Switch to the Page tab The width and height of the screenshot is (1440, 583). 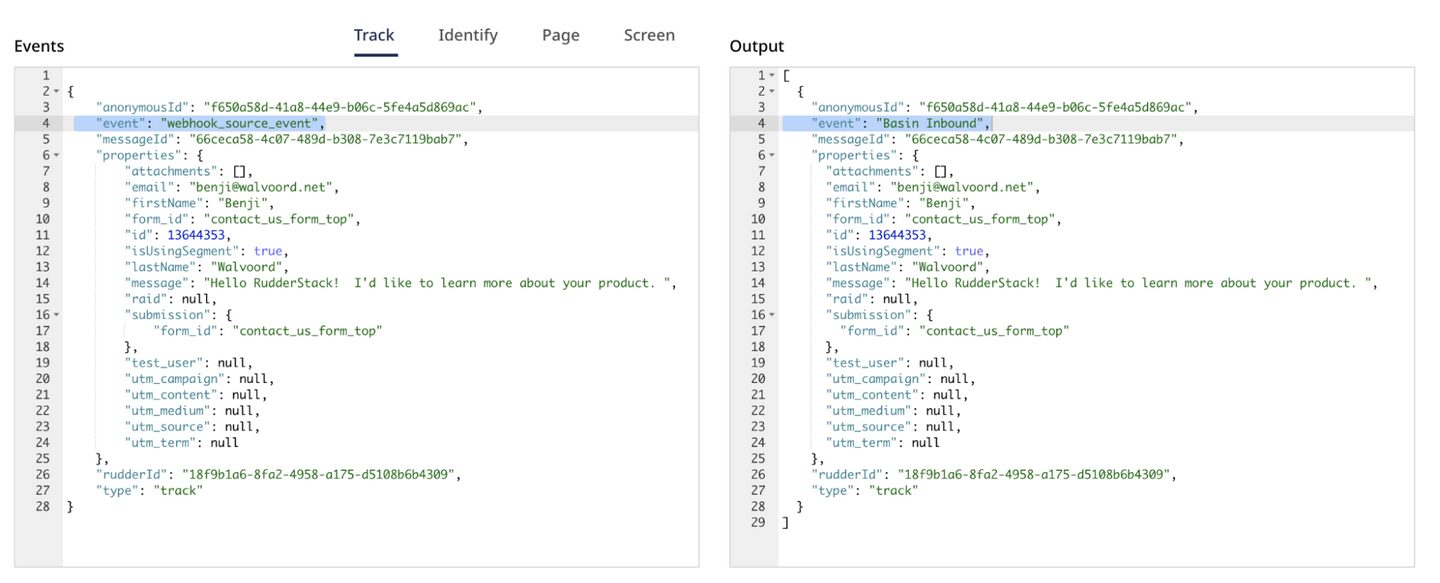tap(560, 34)
